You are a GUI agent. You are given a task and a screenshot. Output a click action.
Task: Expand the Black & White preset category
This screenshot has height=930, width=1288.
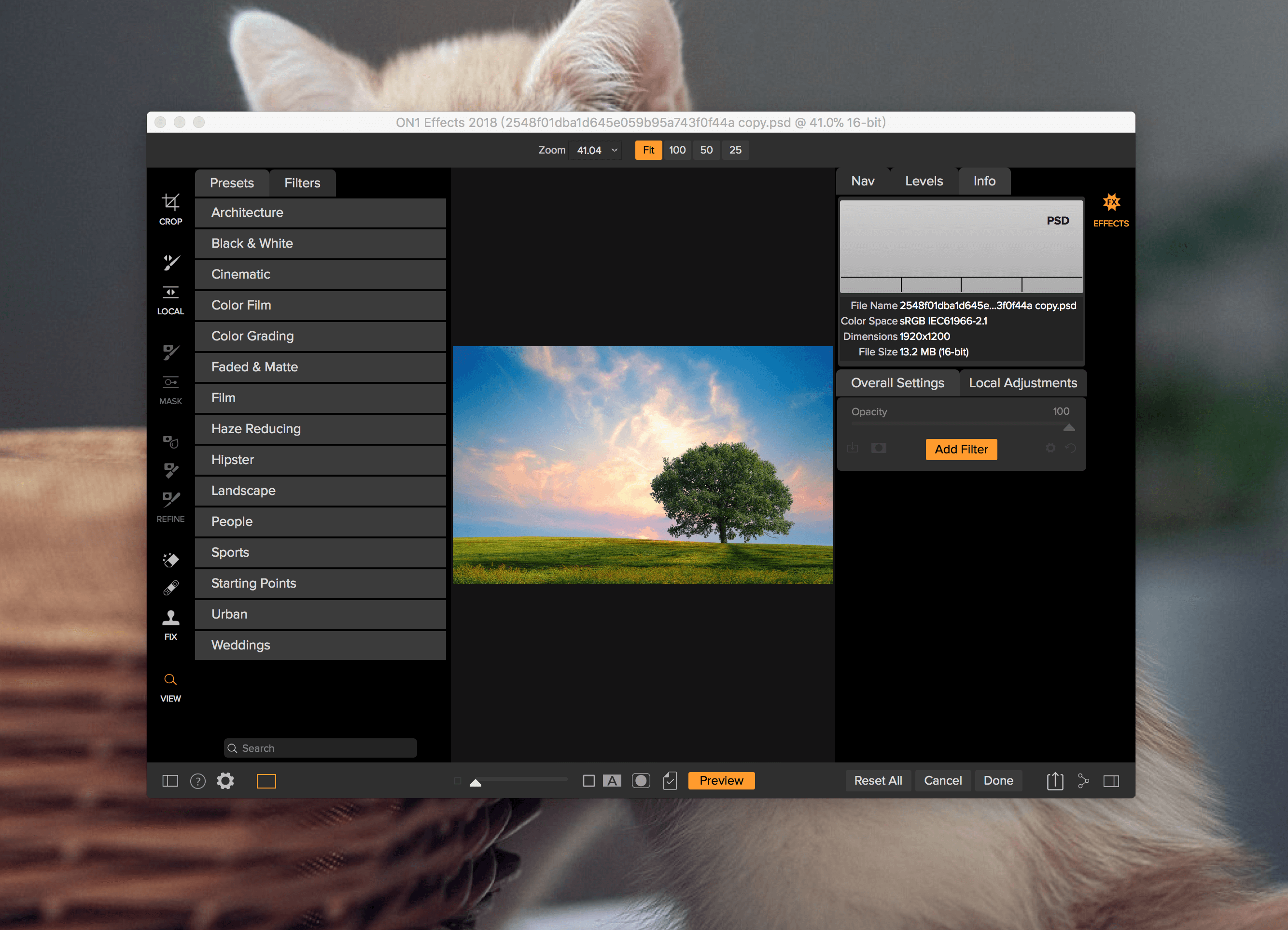point(320,244)
